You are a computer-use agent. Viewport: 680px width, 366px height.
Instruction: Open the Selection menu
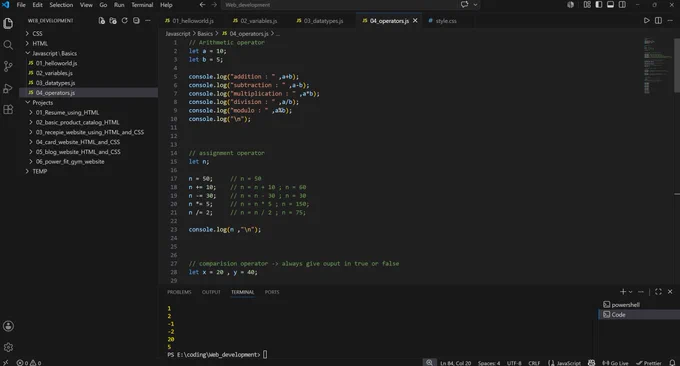61,5
